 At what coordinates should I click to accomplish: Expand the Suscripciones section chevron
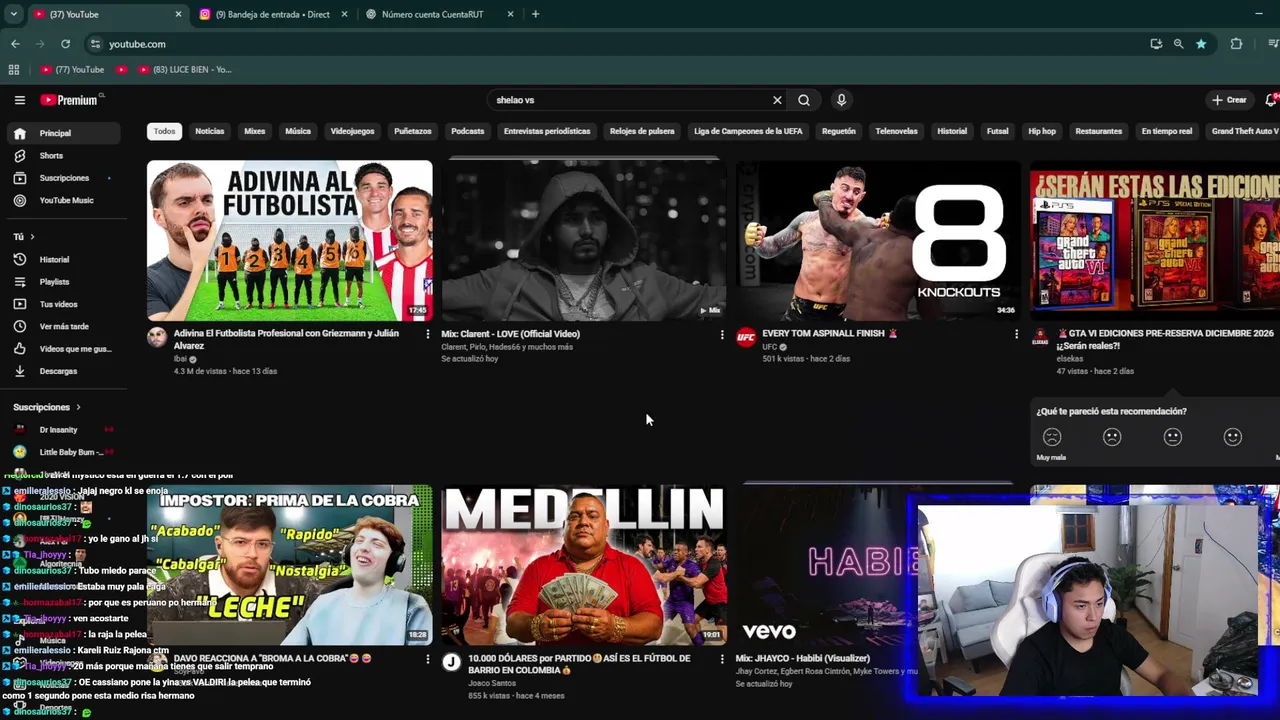tap(78, 407)
